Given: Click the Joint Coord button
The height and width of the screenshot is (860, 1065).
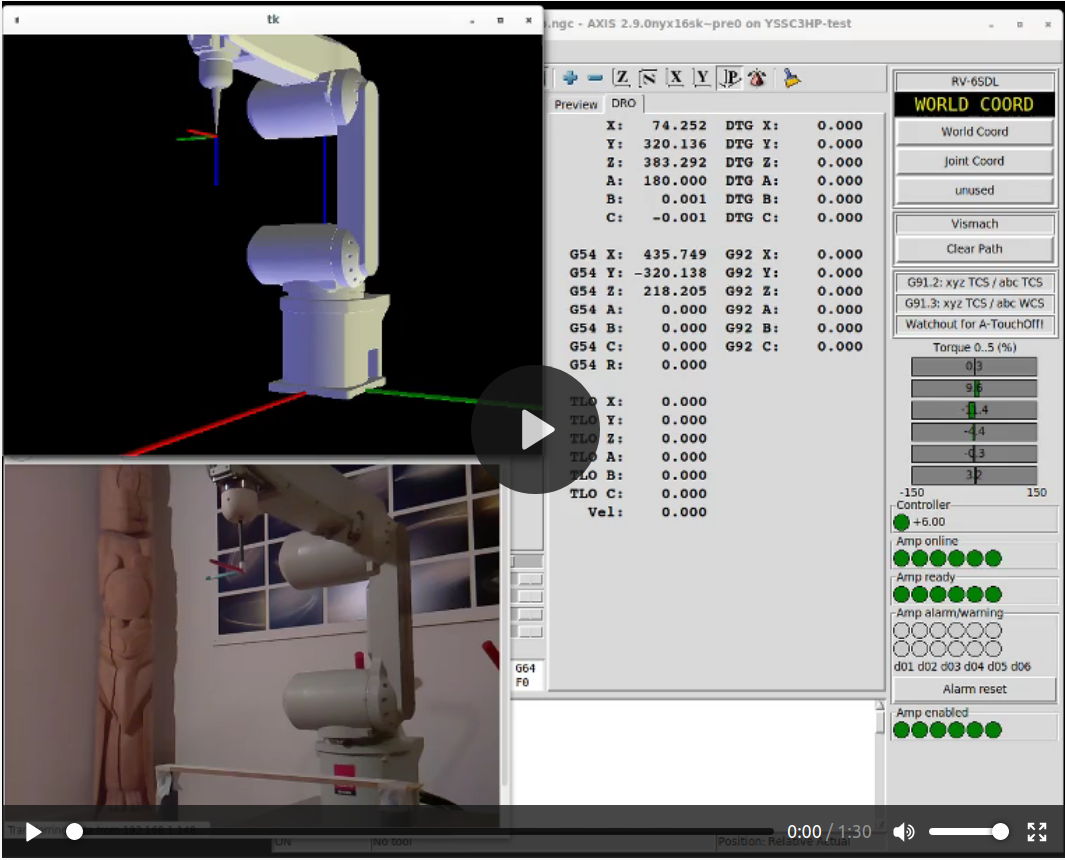Looking at the screenshot, I should pos(974,161).
